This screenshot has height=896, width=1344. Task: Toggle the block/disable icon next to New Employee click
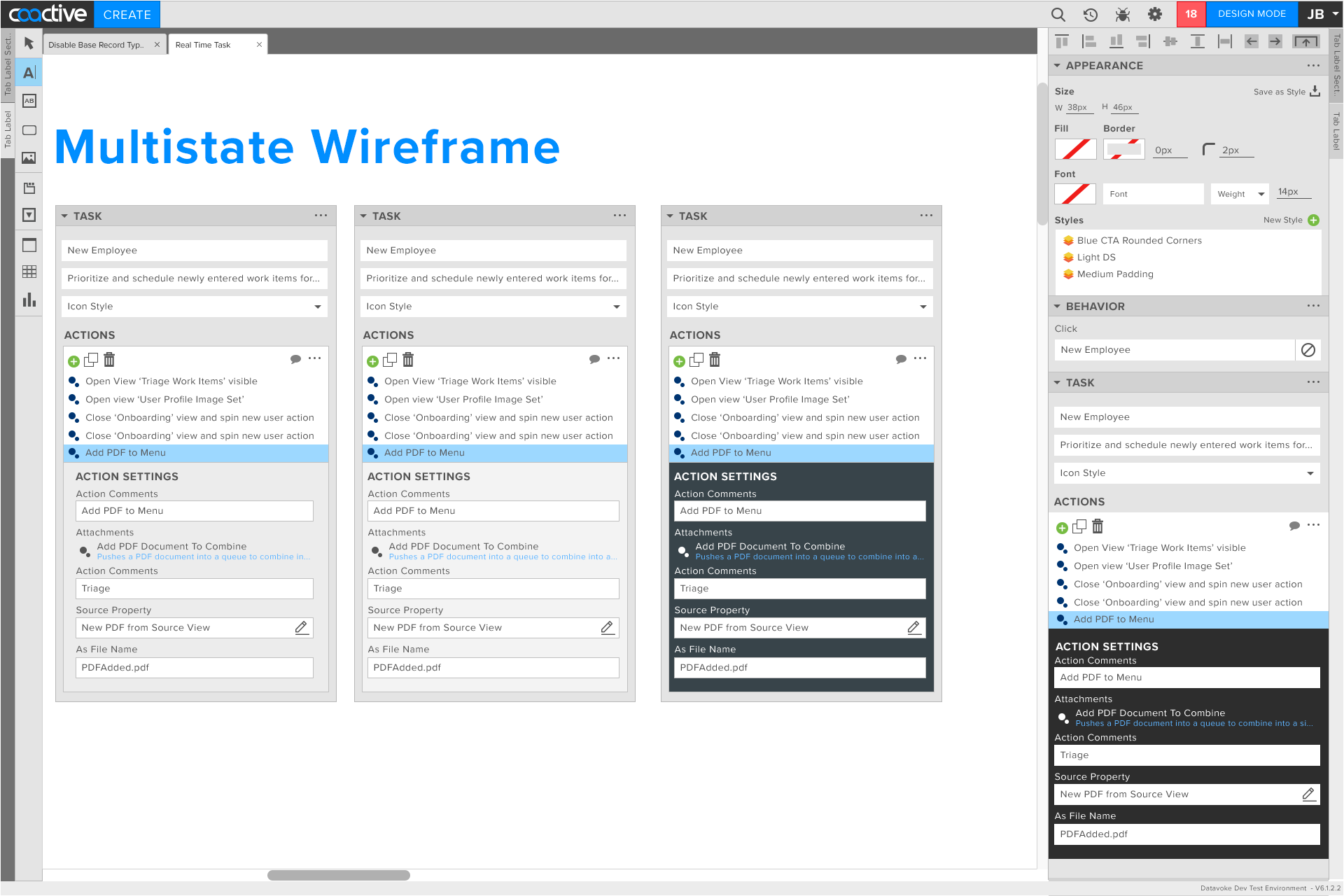(1308, 350)
